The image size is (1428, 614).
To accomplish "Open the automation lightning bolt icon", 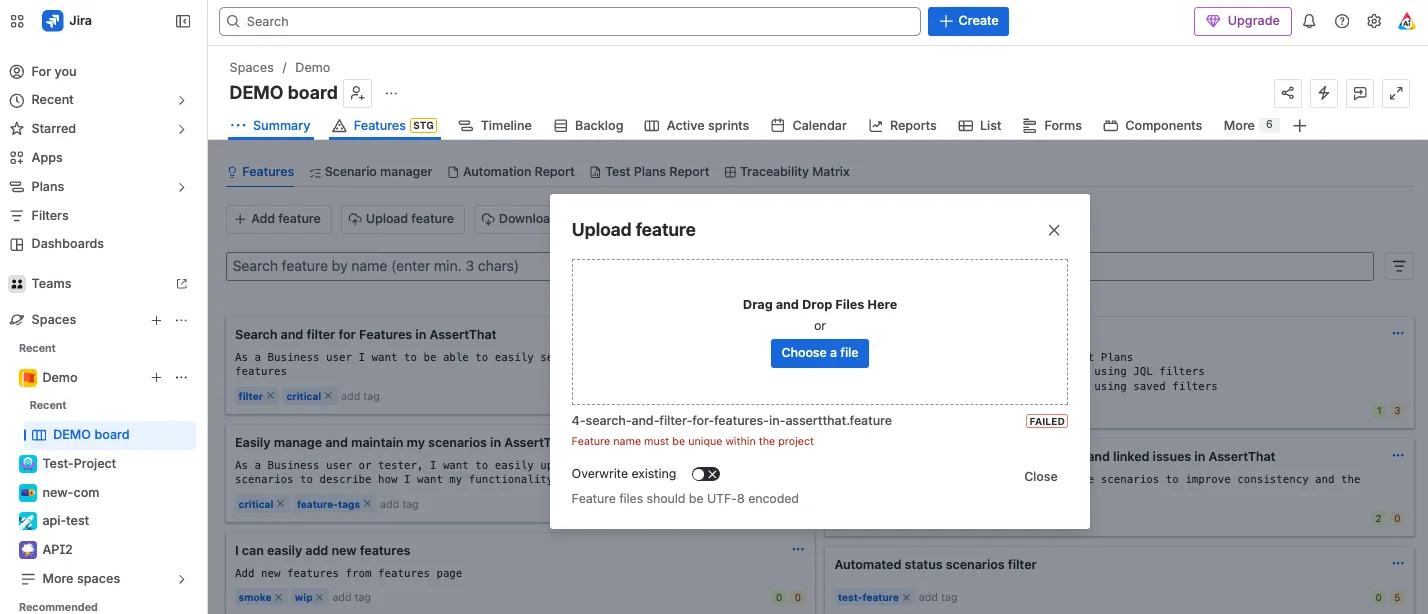I will [1324, 93].
